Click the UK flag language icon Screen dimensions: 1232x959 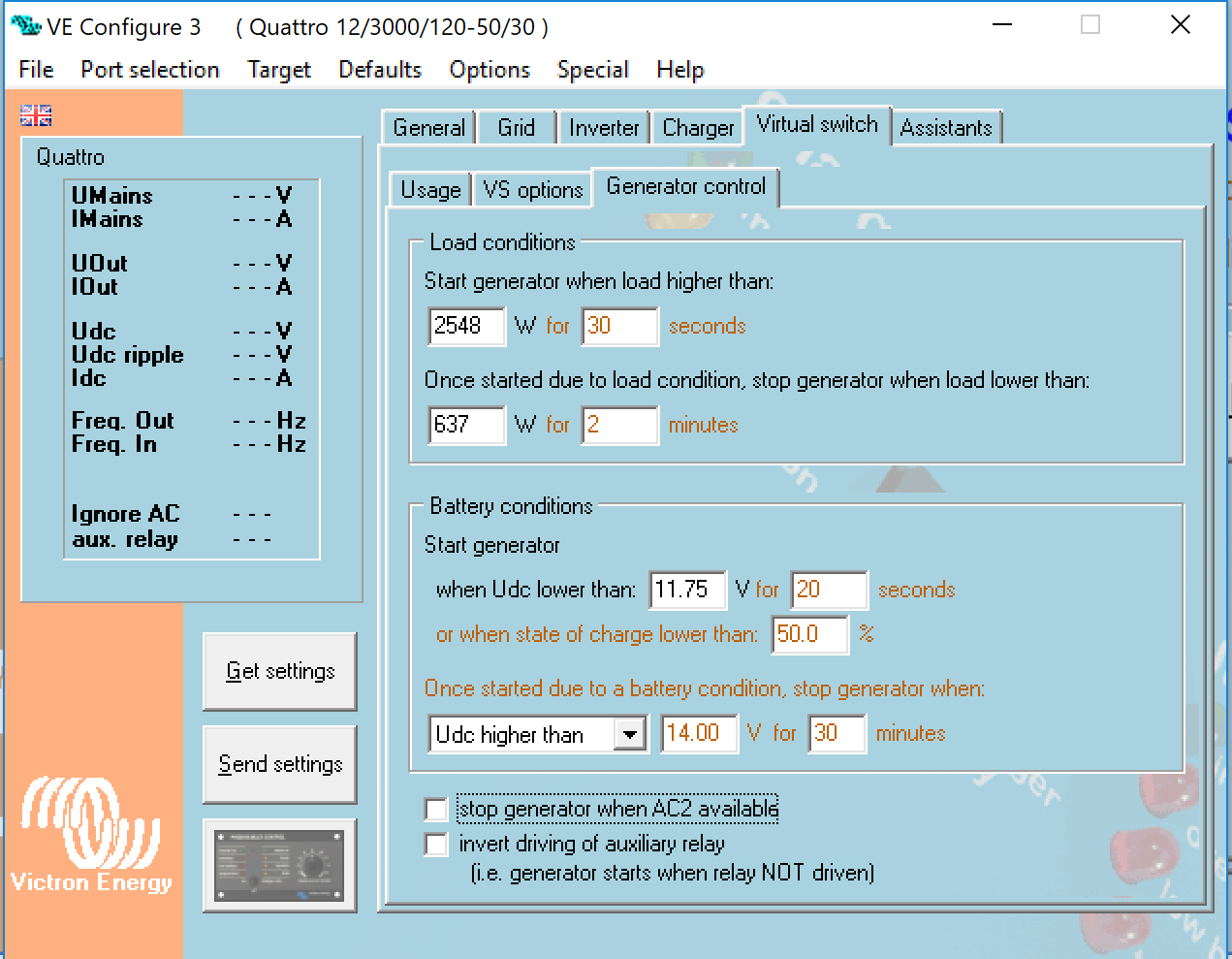pos(36,115)
